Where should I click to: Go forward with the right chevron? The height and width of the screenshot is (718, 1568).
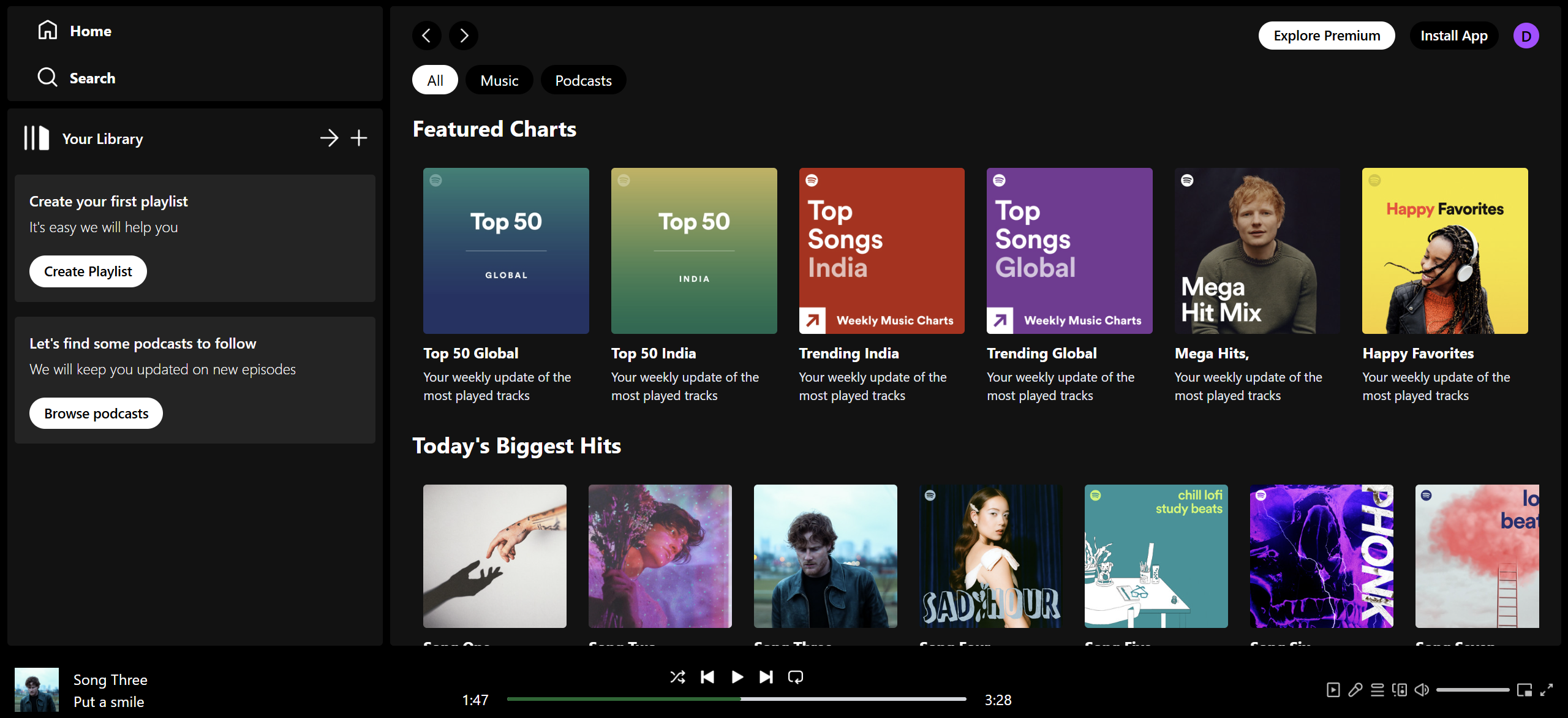(464, 36)
